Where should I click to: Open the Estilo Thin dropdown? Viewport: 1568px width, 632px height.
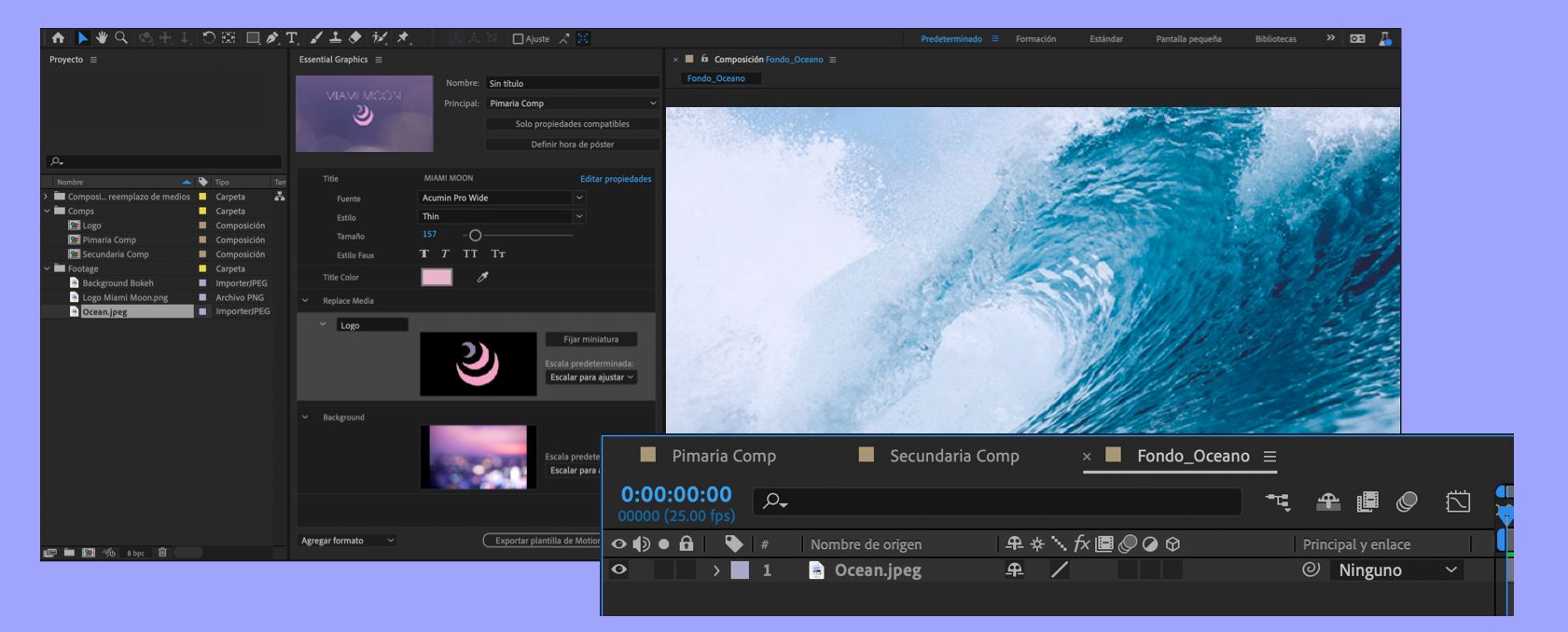click(501, 216)
